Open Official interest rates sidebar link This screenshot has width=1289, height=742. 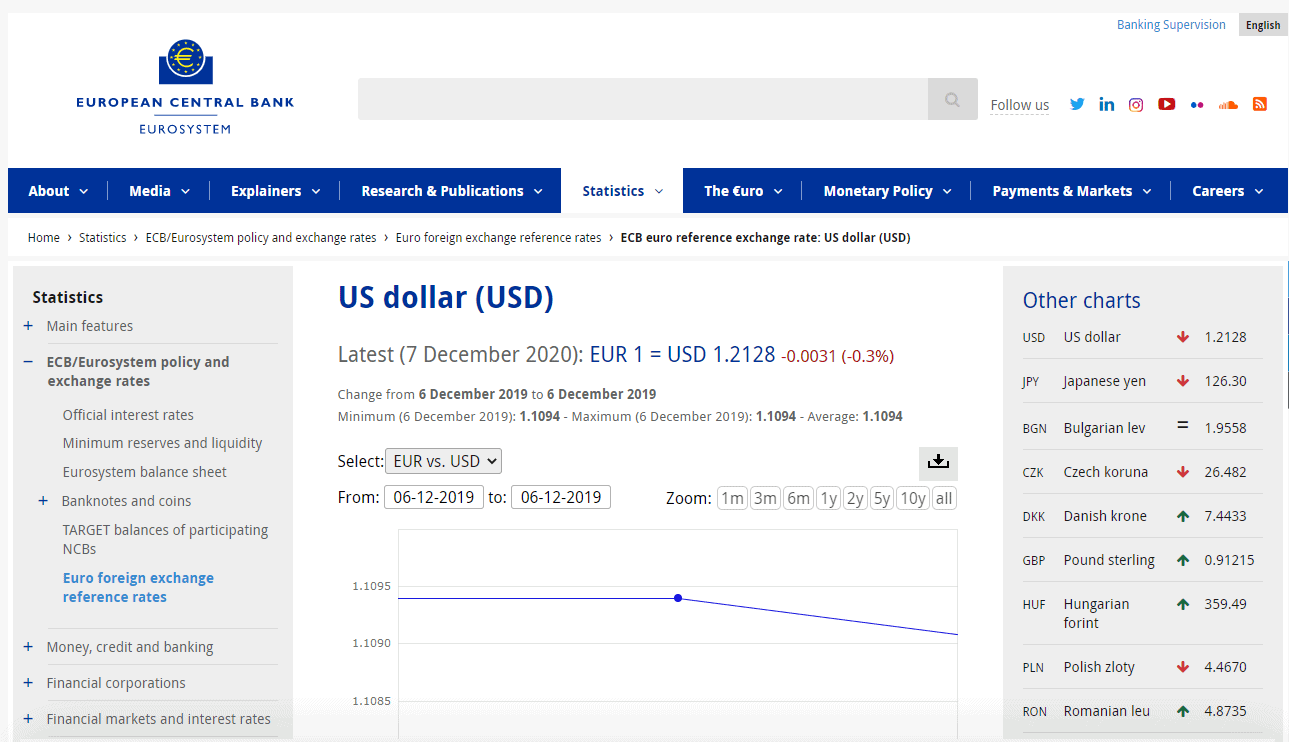pos(128,415)
